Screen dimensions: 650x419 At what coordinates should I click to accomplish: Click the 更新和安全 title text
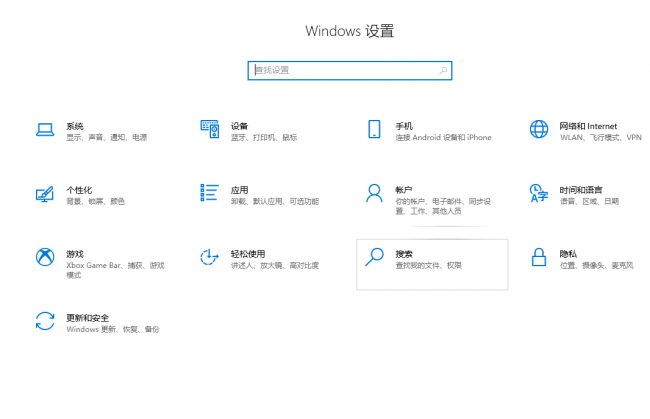[x=87, y=318]
